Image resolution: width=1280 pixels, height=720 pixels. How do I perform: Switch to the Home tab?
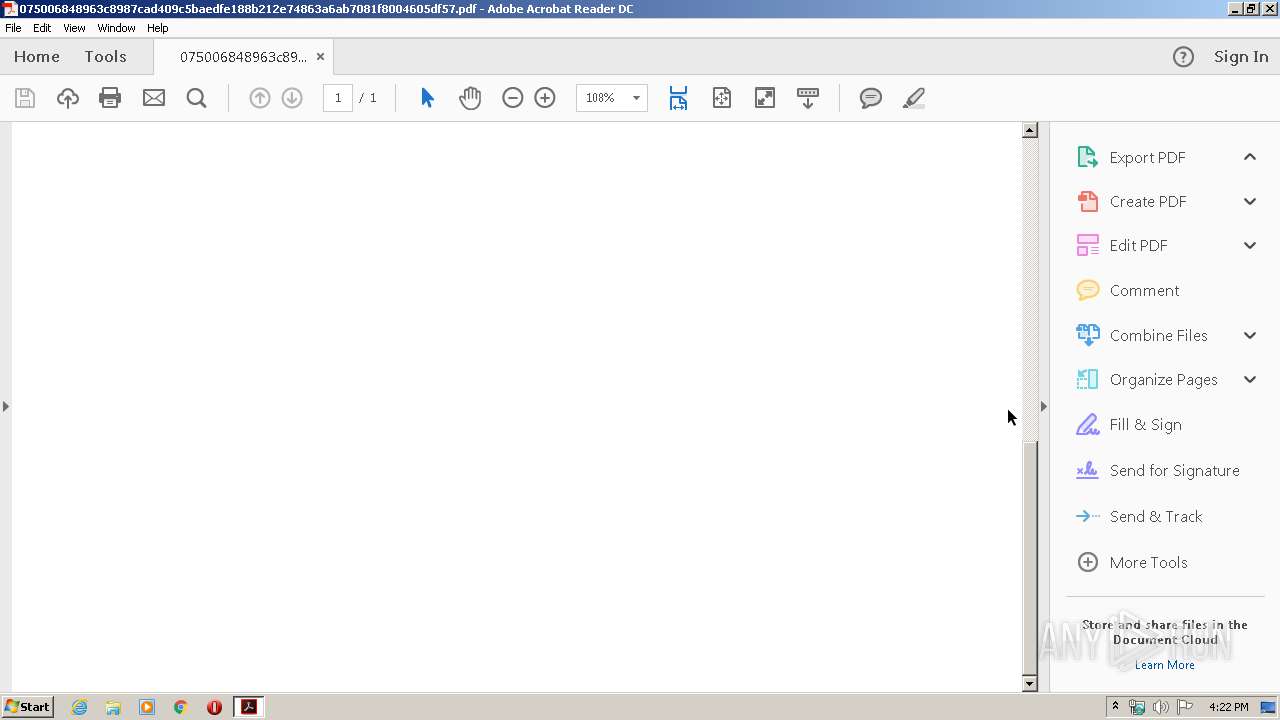[37, 57]
